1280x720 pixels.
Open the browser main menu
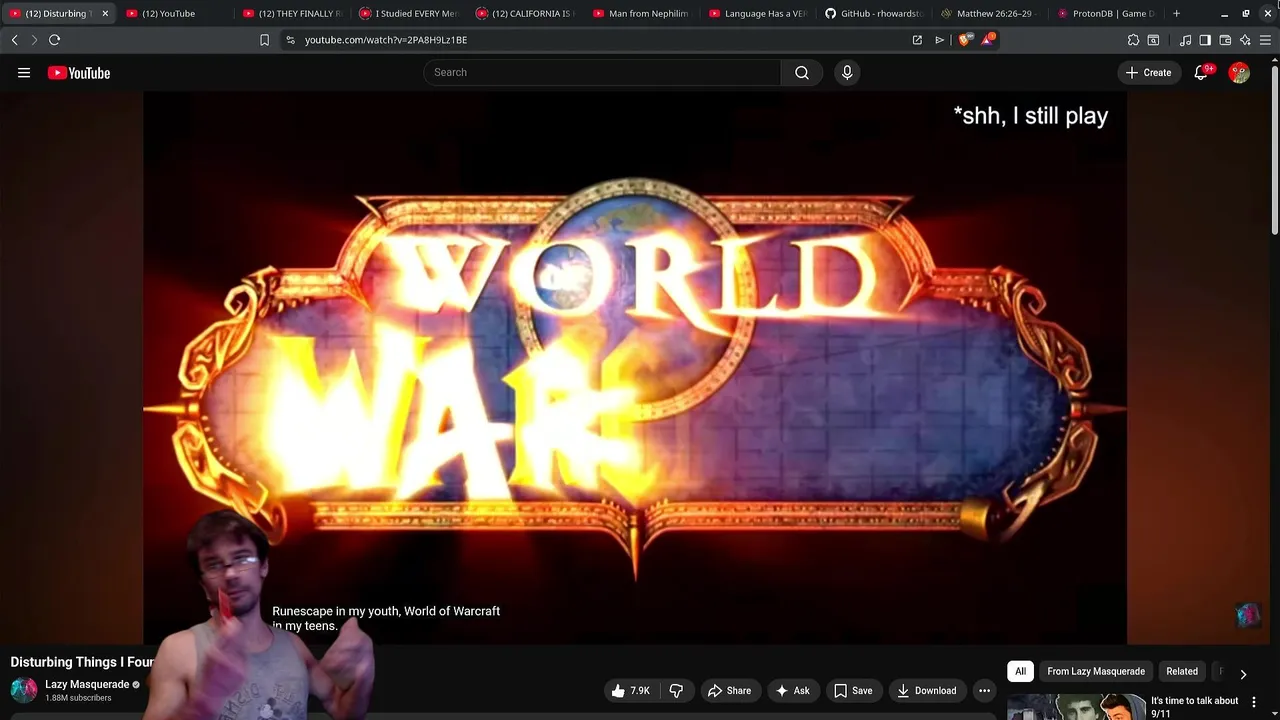(1265, 40)
